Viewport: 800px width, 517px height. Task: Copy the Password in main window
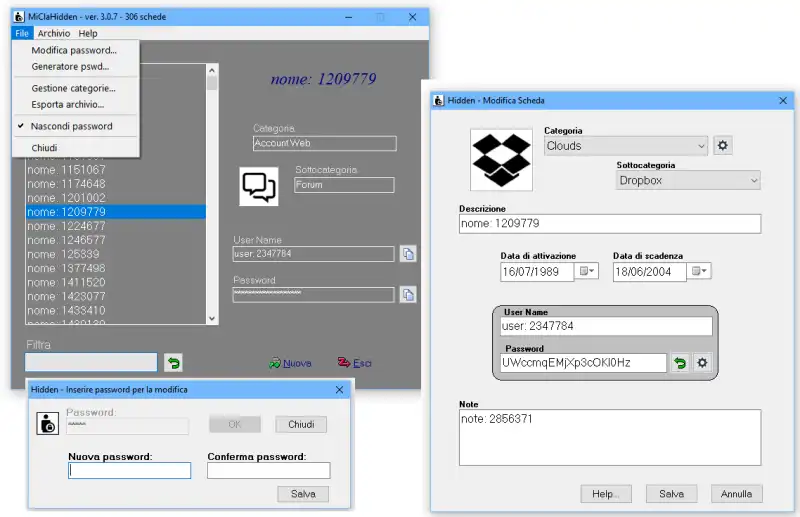coord(408,294)
